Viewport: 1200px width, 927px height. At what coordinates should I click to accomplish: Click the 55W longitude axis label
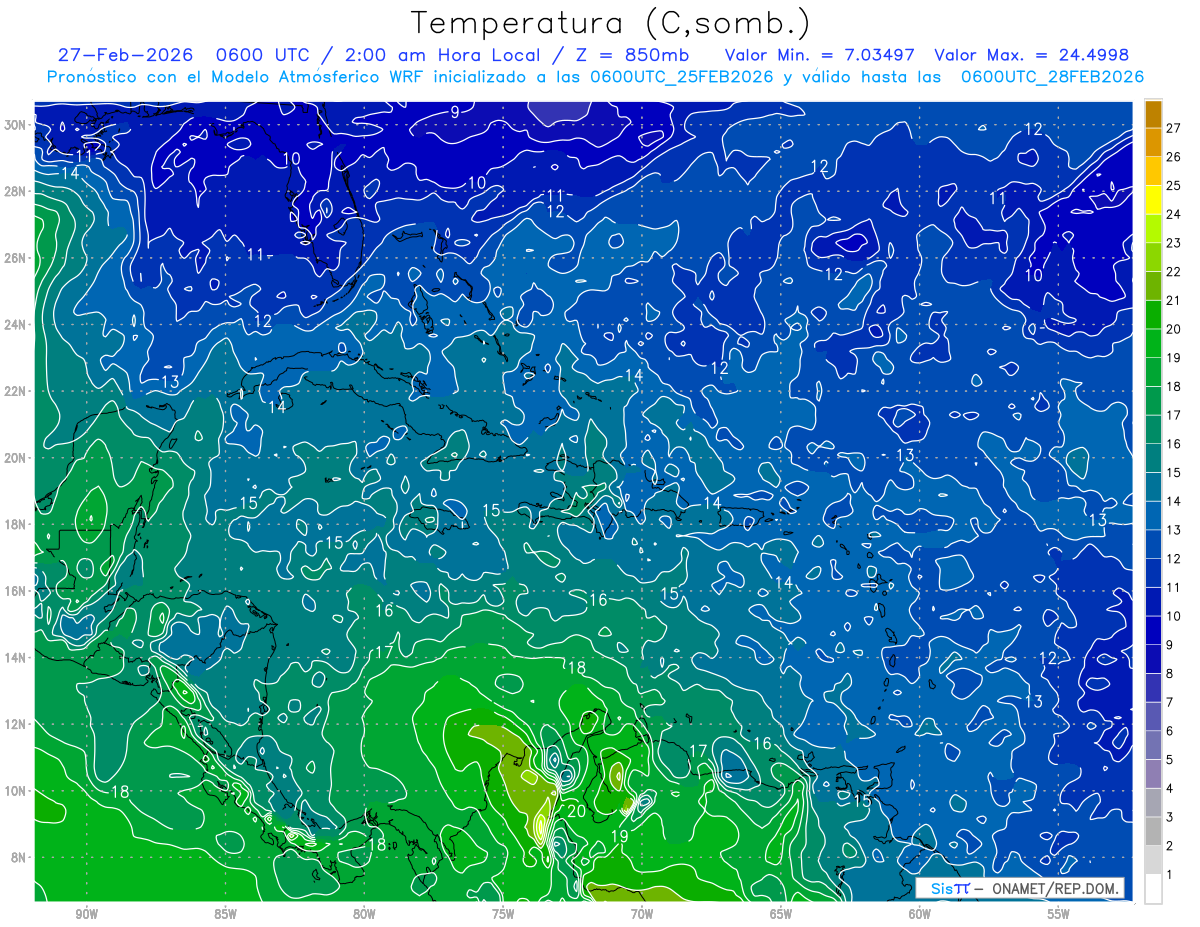(1059, 914)
